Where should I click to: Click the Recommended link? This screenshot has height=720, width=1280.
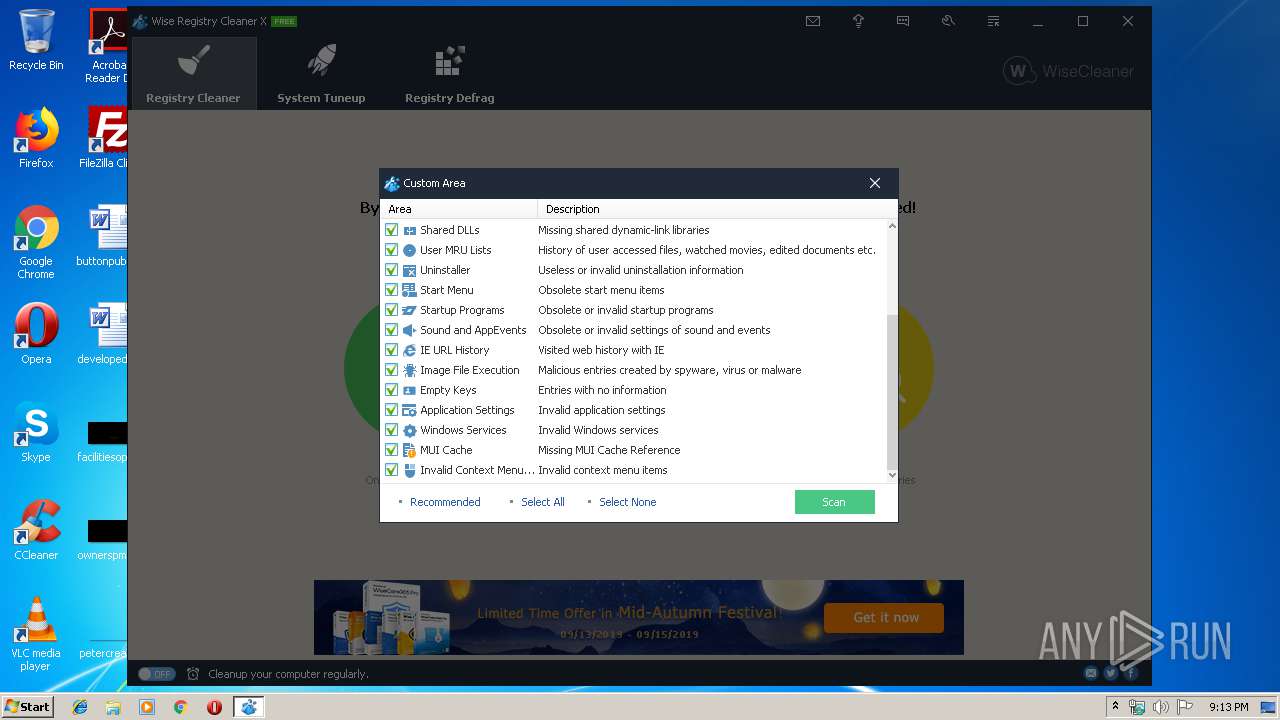tap(445, 502)
